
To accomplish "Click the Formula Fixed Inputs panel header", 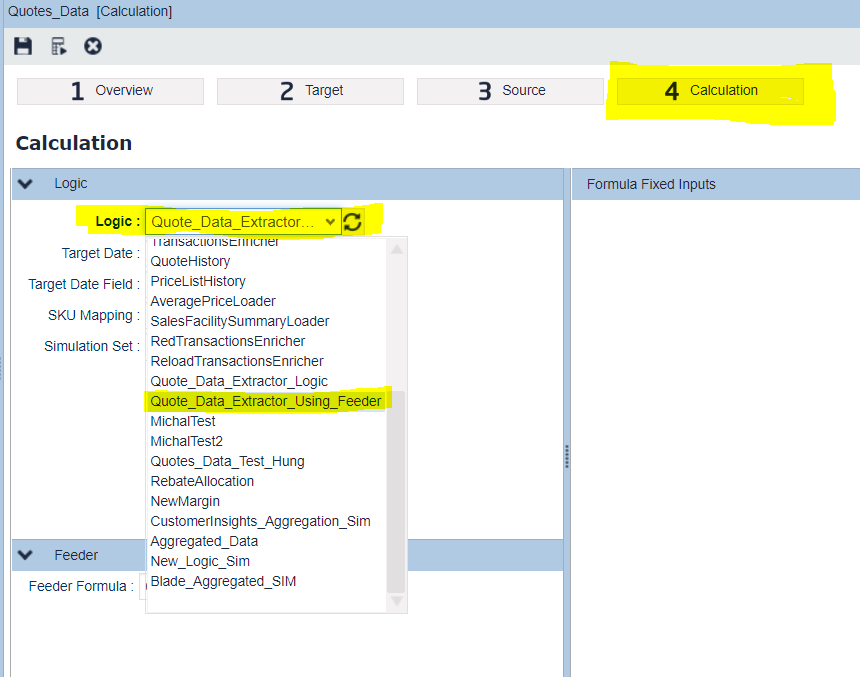I will point(651,184).
